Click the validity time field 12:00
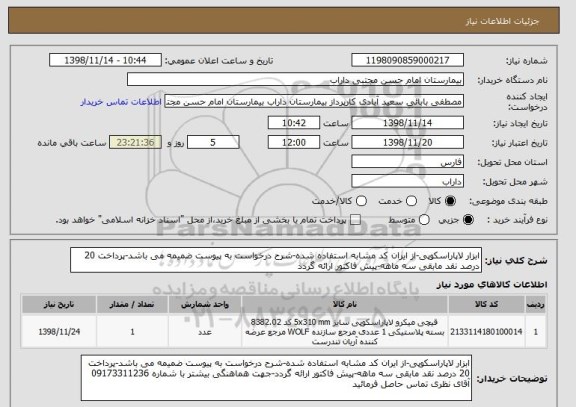 pyautogui.click(x=294, y=142)
